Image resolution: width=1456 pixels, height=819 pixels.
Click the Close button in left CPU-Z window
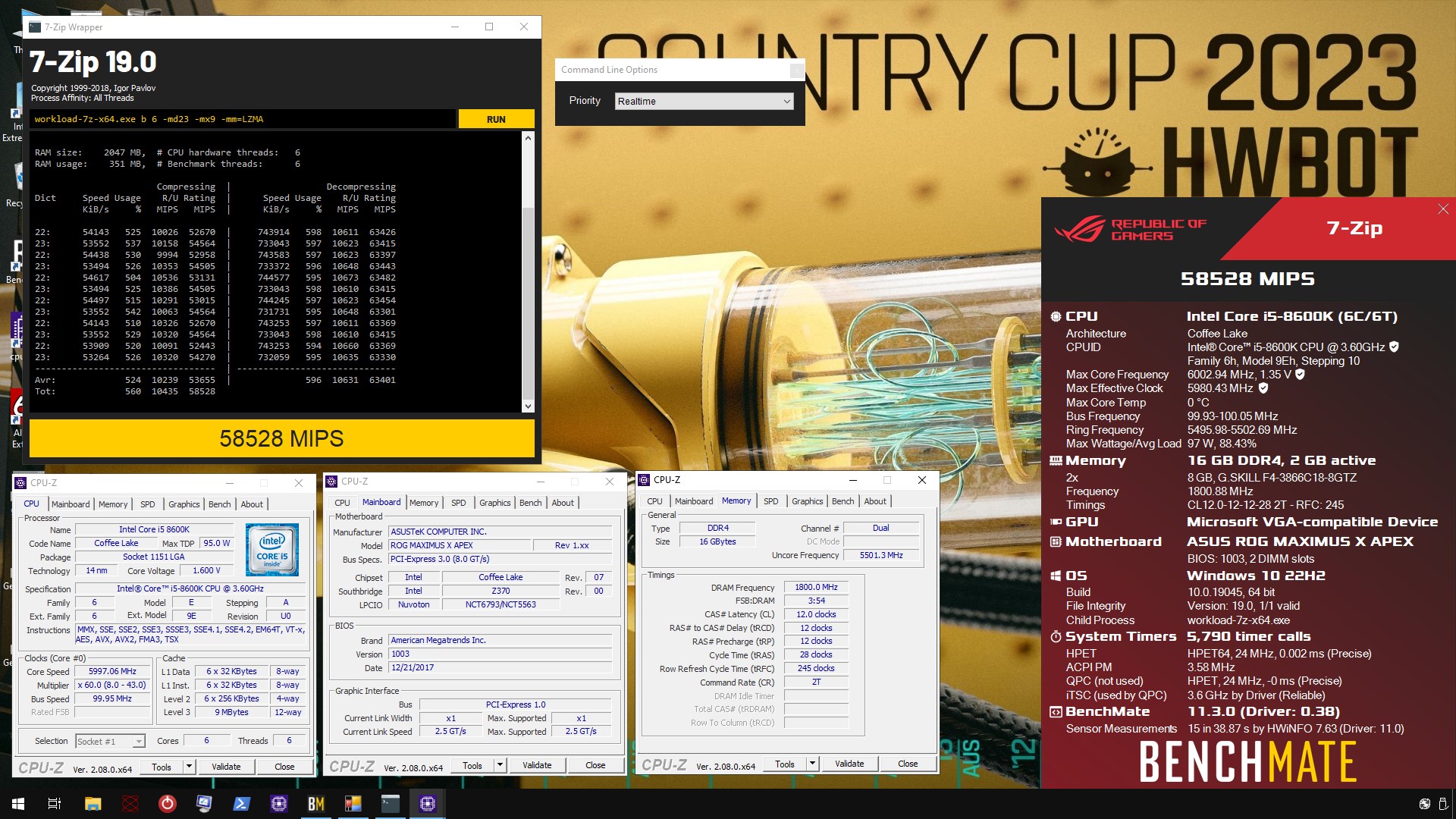284,767
